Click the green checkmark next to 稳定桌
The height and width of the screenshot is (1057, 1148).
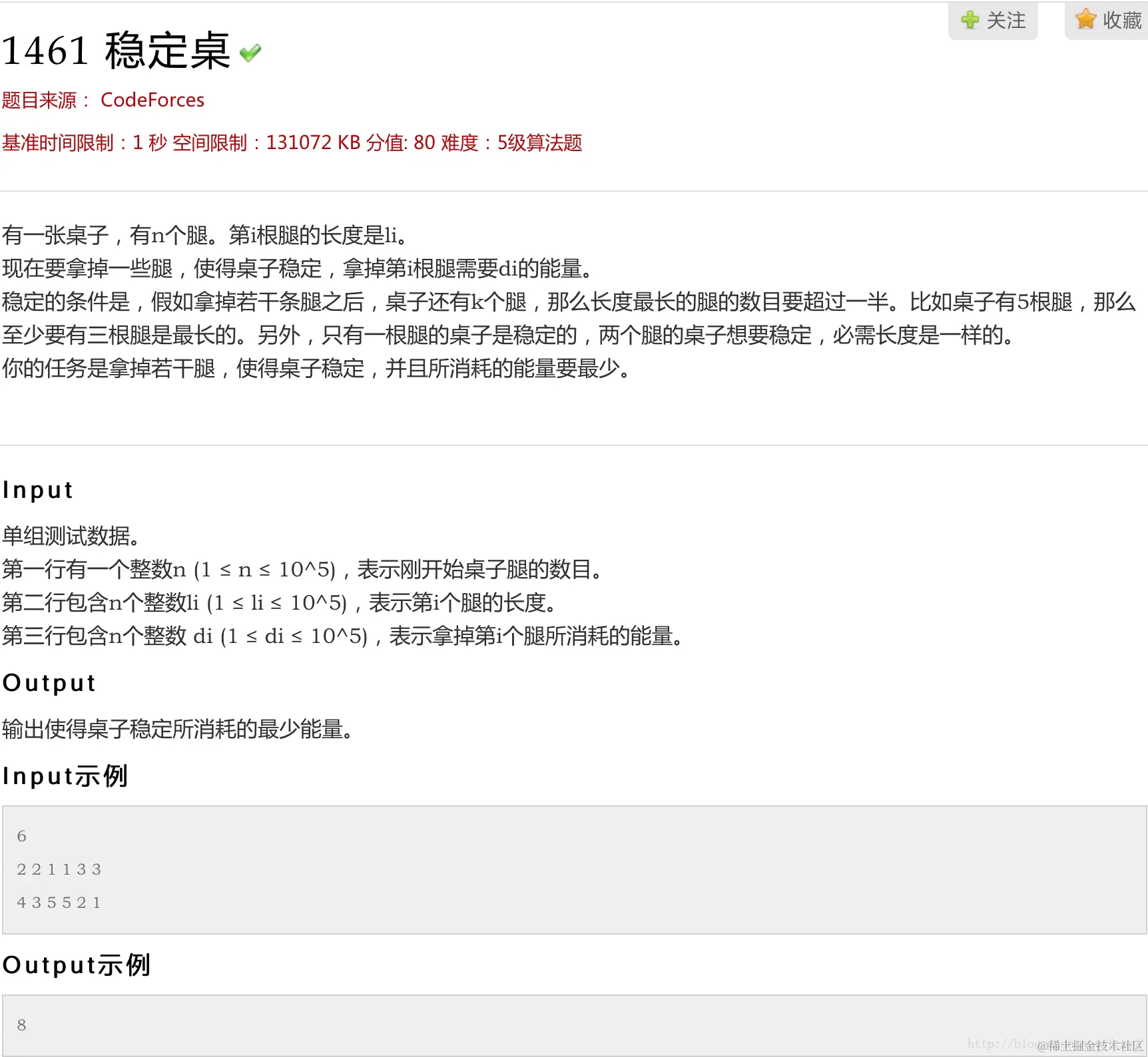tap(250, 53)
